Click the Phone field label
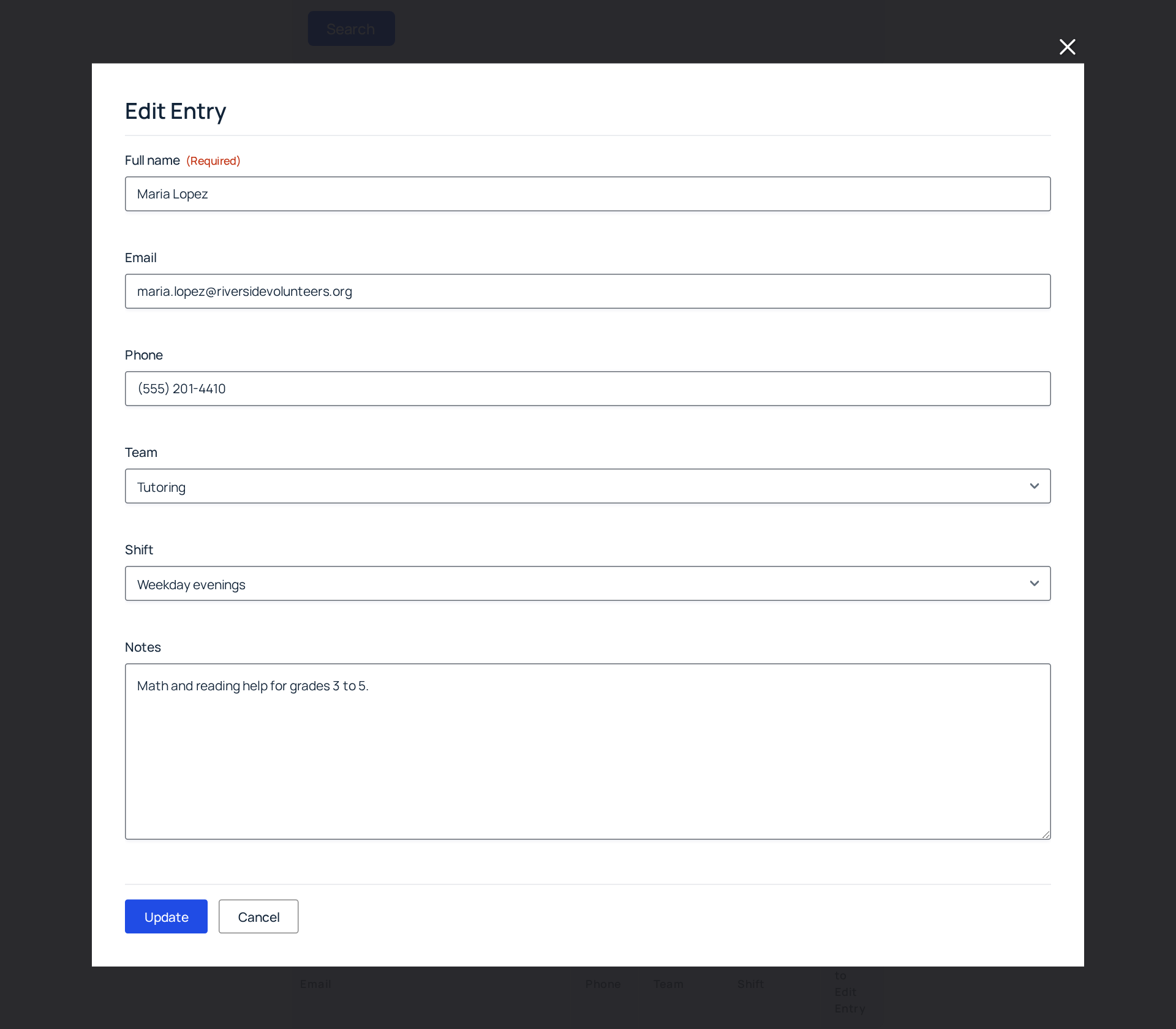The height and width of the screenshot is (1029, 1176). click(144, 355)
